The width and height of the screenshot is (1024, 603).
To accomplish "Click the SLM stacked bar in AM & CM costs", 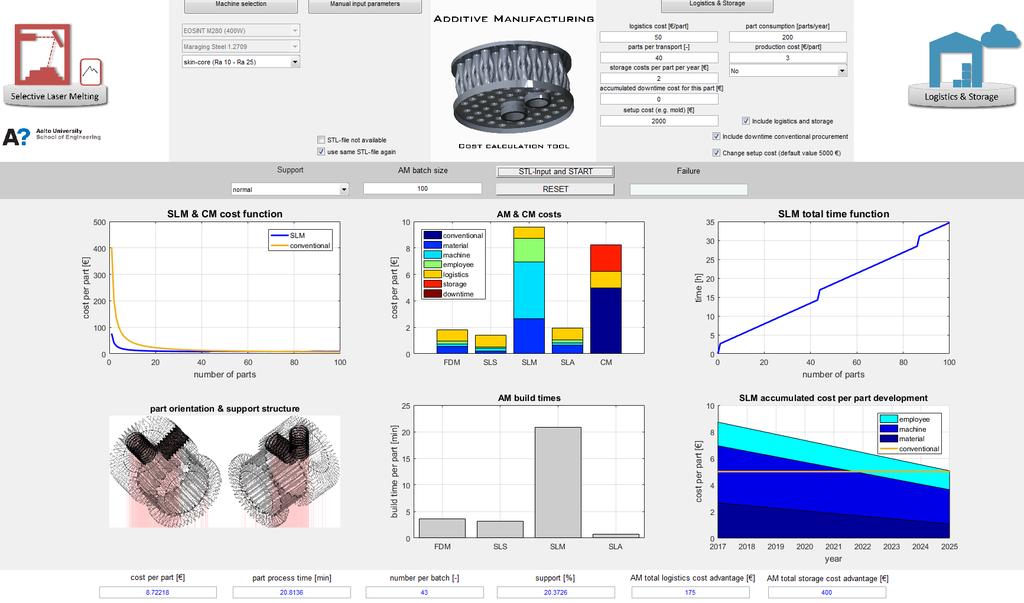I will [529, 291].
